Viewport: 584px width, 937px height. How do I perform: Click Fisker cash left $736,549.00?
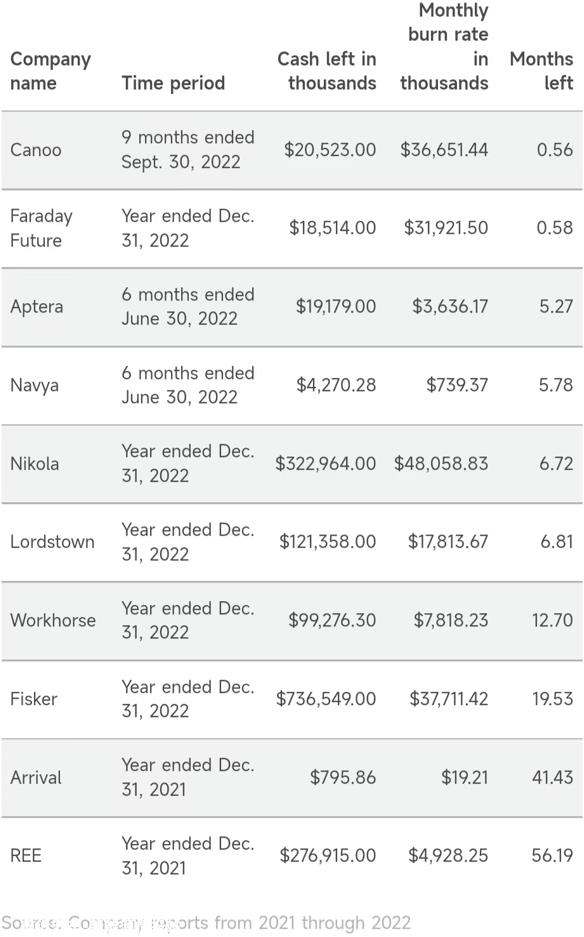[x=326, y=699]
